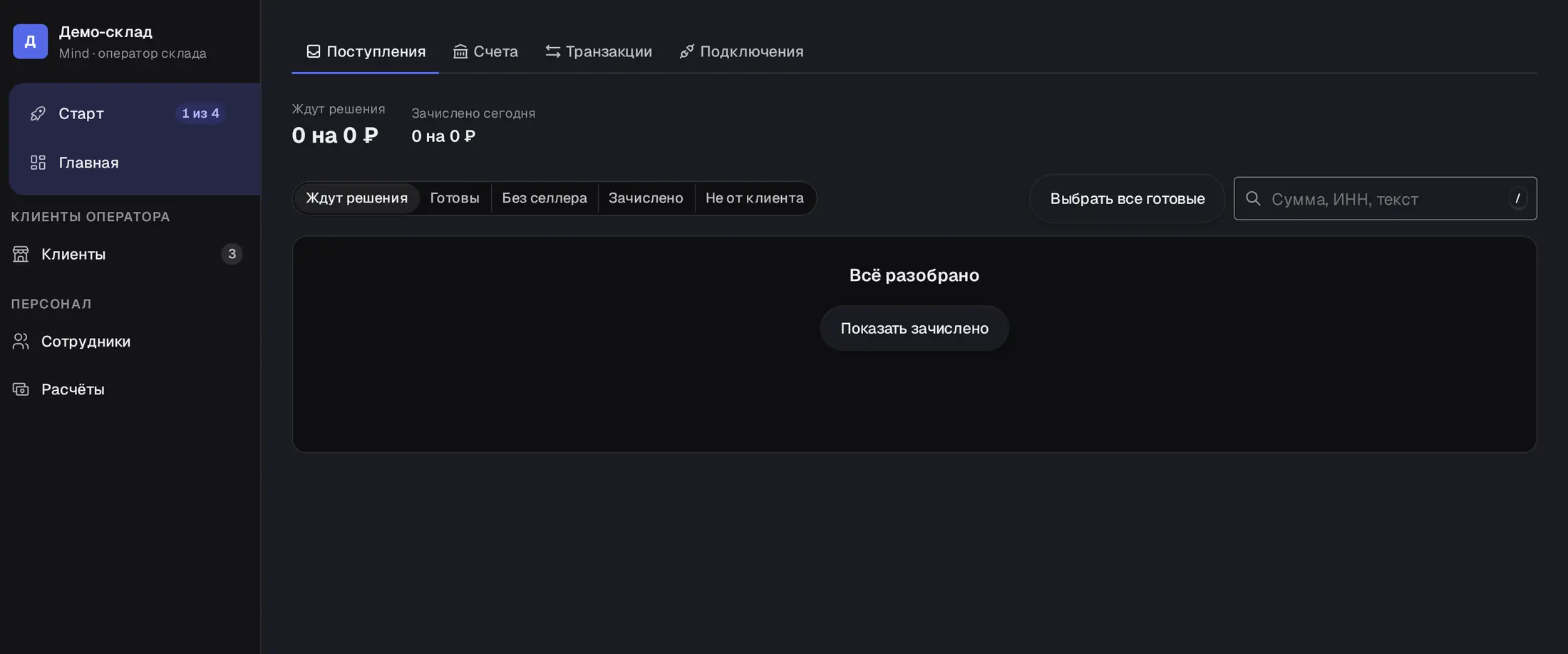Click Показать зачислено button
Screen dimensions: 1568x654
tap(914, 328)
